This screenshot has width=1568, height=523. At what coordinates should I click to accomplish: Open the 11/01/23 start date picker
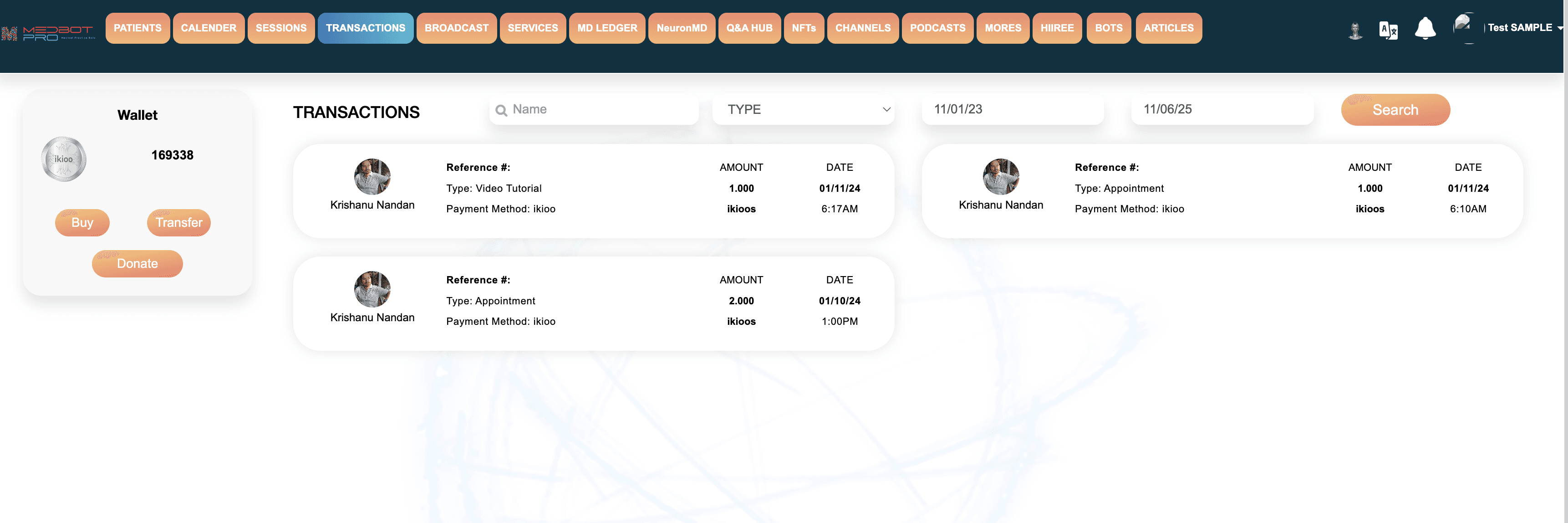click(x=1012, y=110)
